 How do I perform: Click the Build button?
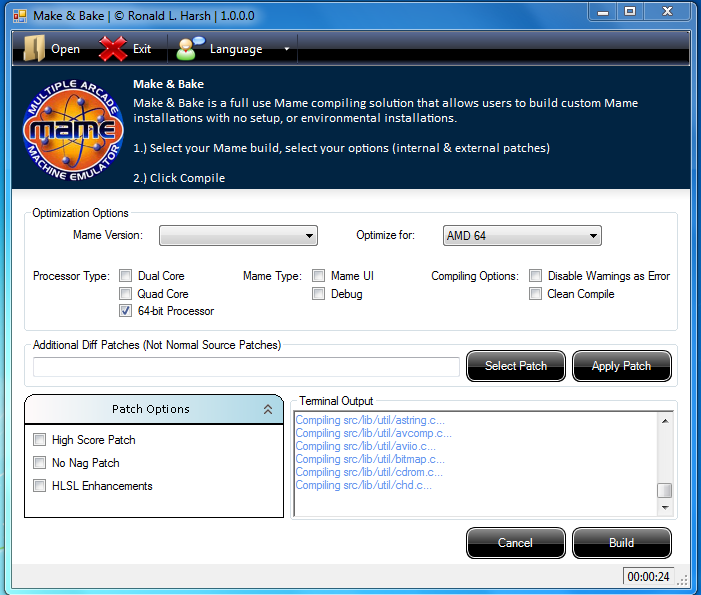(622, 543)
